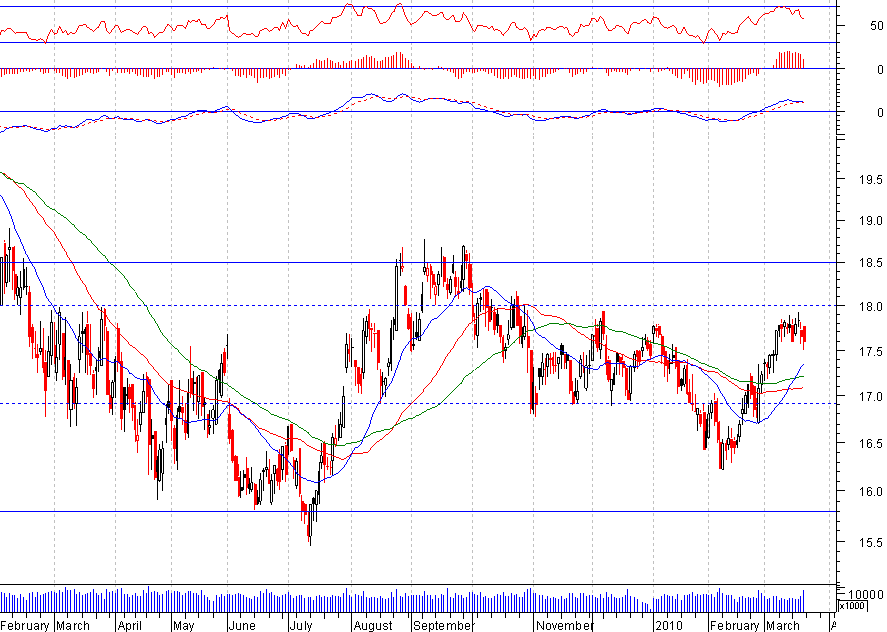887x632 pixels.
Task: Click the 15.5 price axis label
Action: 871,542
